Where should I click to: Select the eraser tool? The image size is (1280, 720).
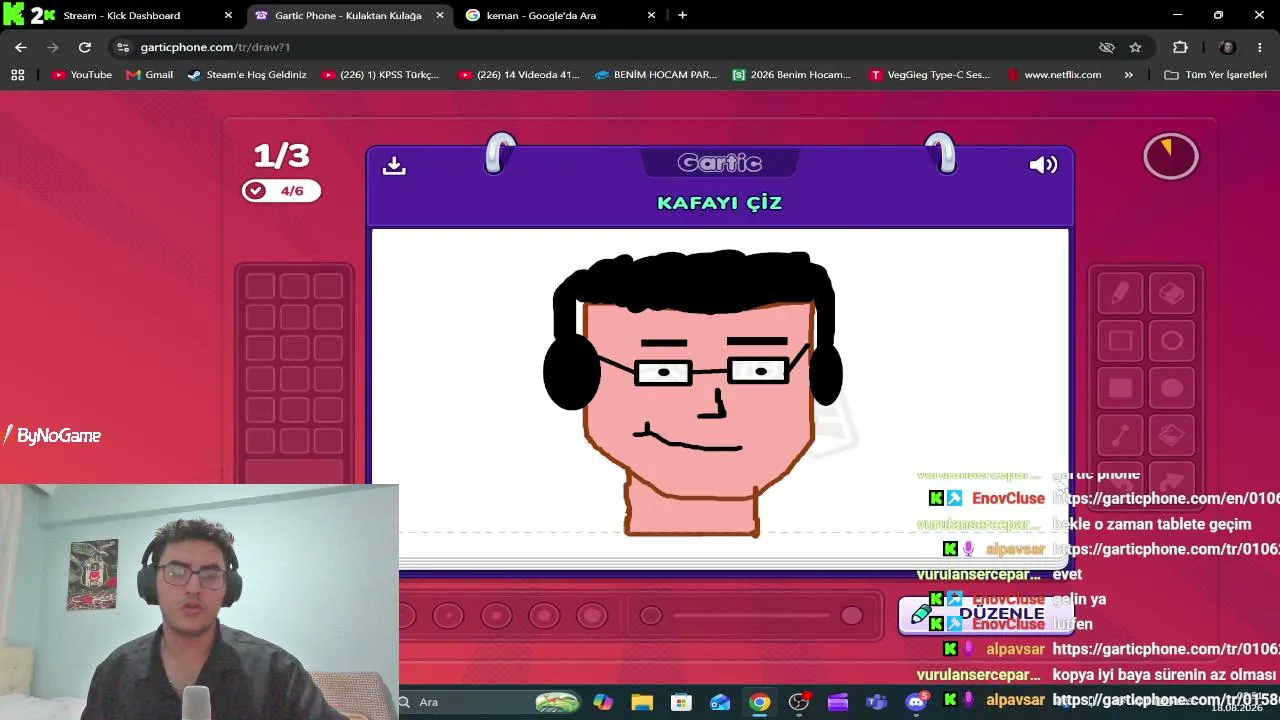(x=1172, y=294)
